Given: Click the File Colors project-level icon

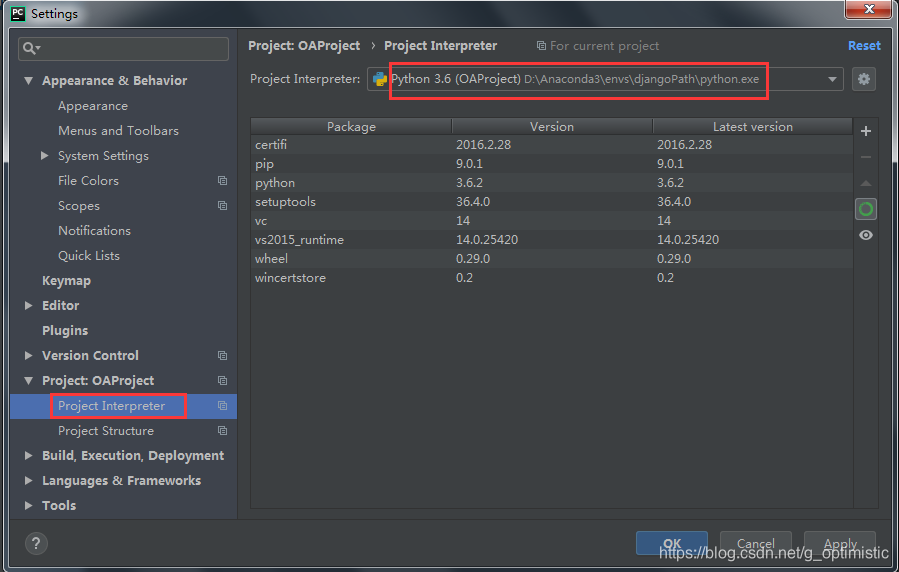Looking at the screenshot, I should [222, 181].
